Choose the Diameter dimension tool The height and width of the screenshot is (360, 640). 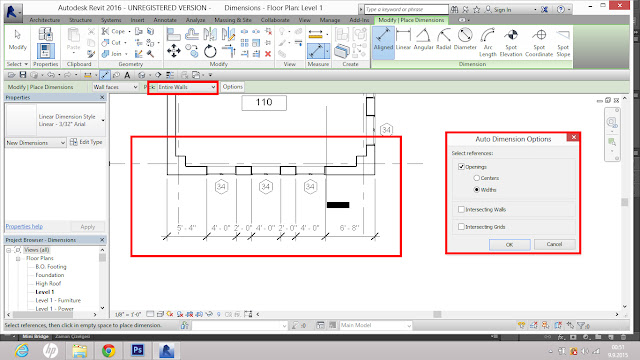pyautogui.click(x=465, y=40)
